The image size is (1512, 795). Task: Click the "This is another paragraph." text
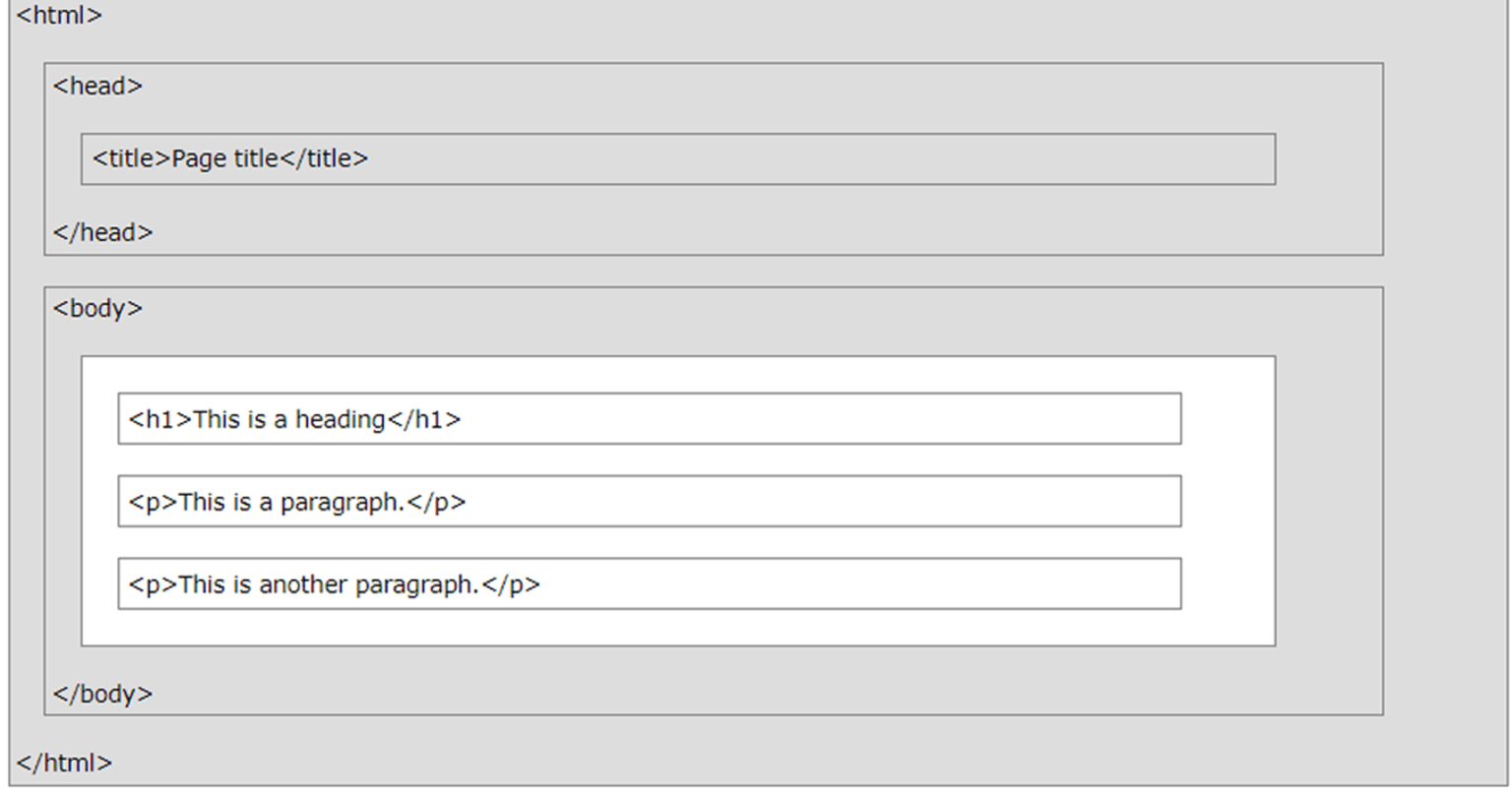tap(329, 585)
